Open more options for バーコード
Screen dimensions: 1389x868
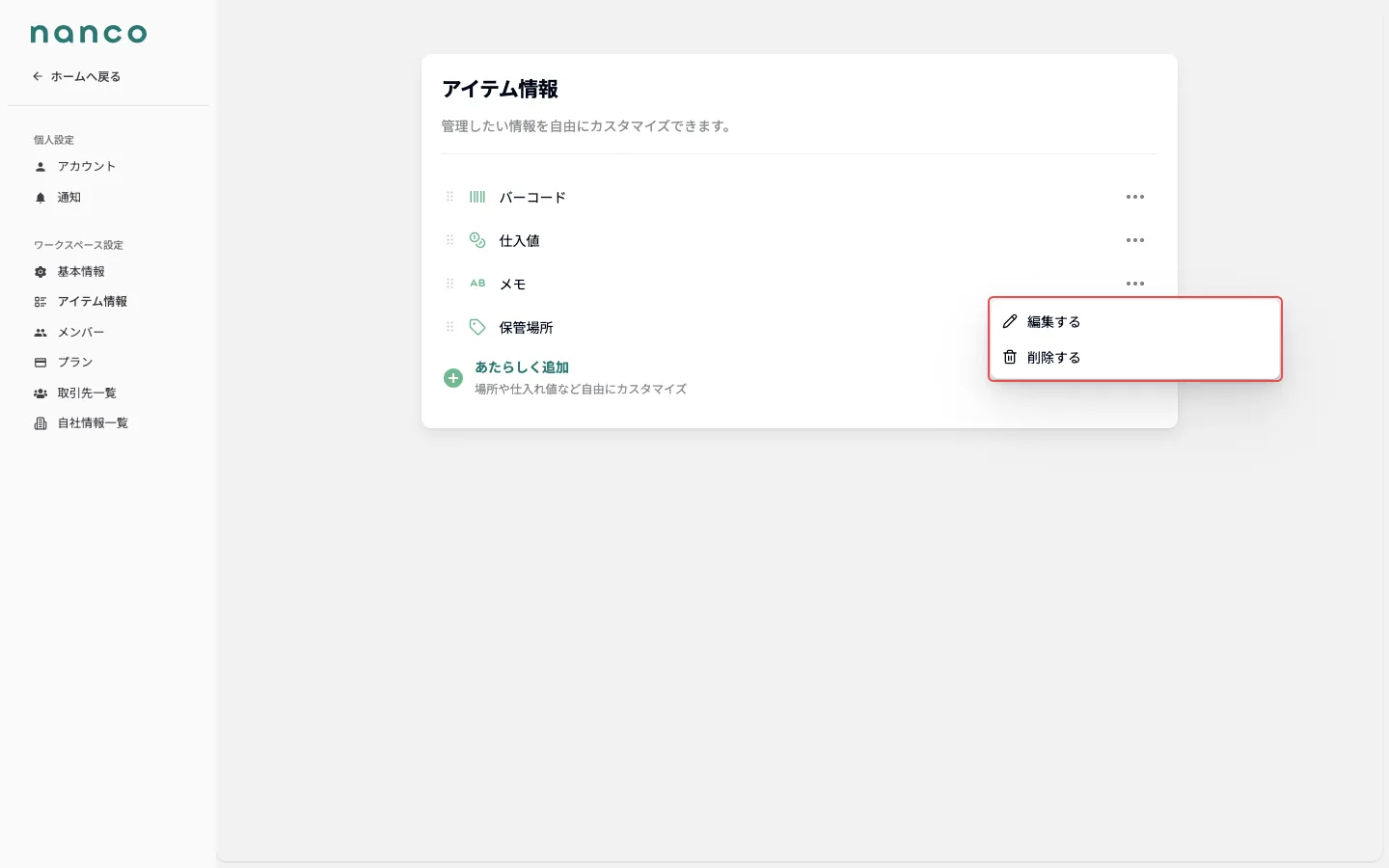1135,197
